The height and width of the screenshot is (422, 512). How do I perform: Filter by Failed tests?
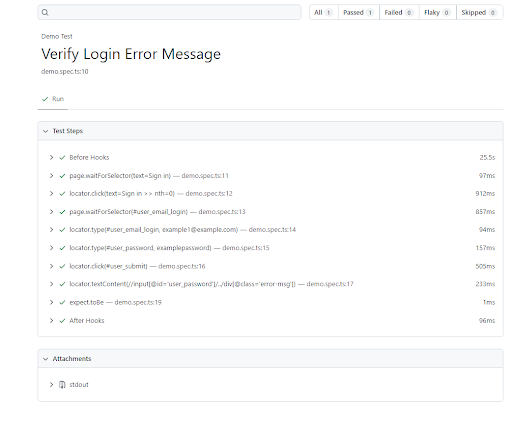point(399,12)
